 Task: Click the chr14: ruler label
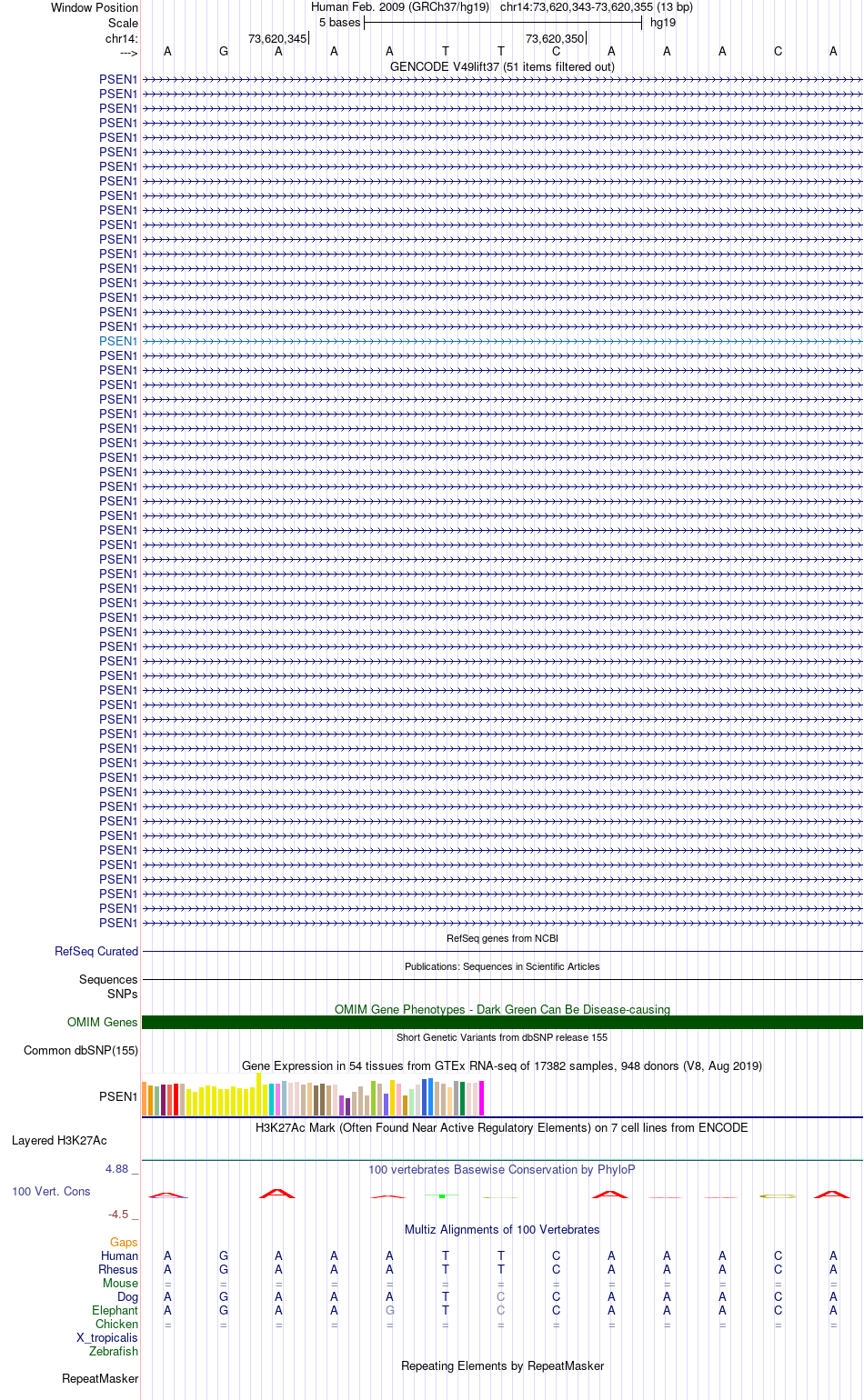click(122, 38)
